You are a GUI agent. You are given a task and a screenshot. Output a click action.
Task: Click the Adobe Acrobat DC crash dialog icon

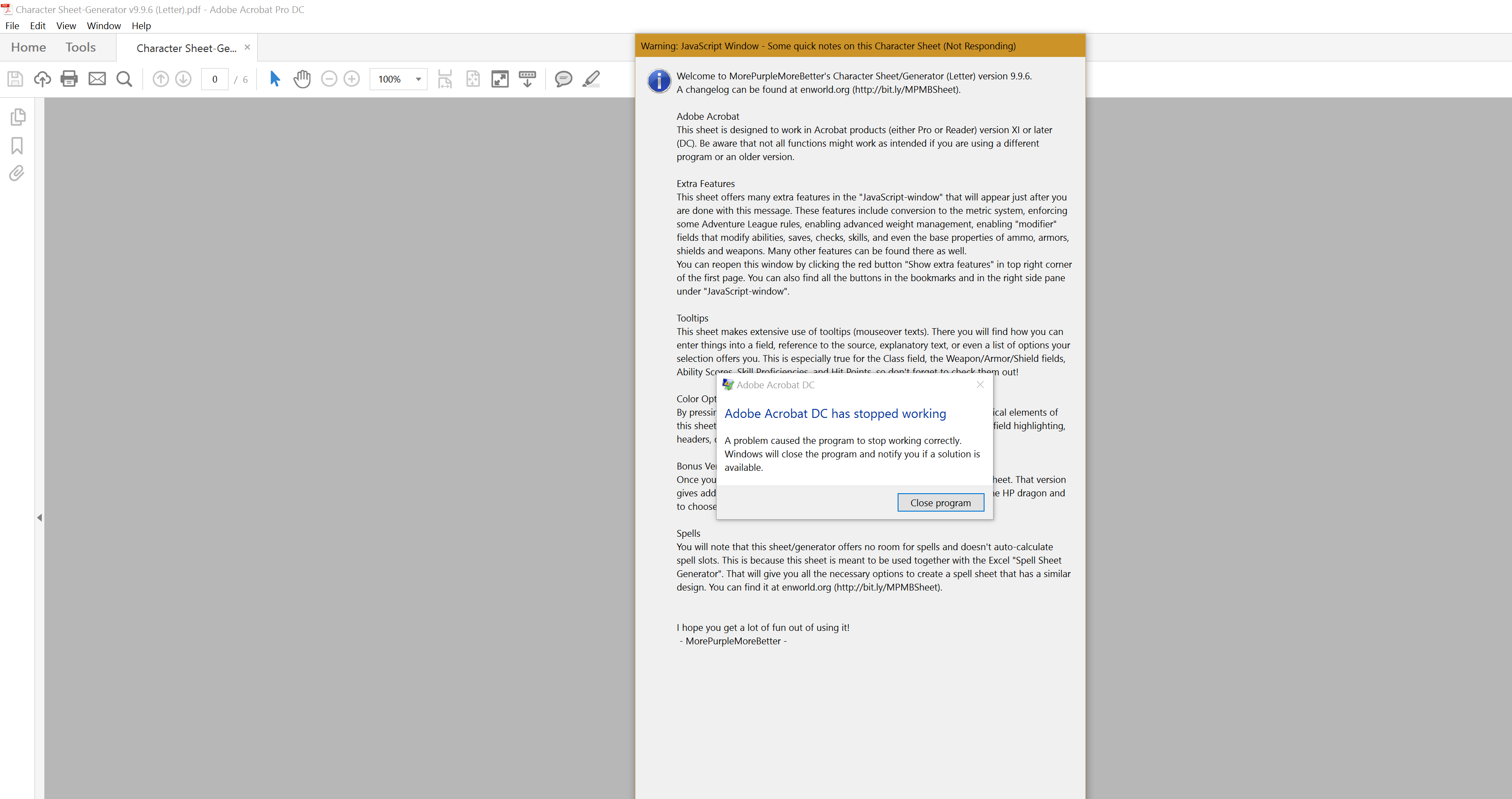click(x=728, y=385)
